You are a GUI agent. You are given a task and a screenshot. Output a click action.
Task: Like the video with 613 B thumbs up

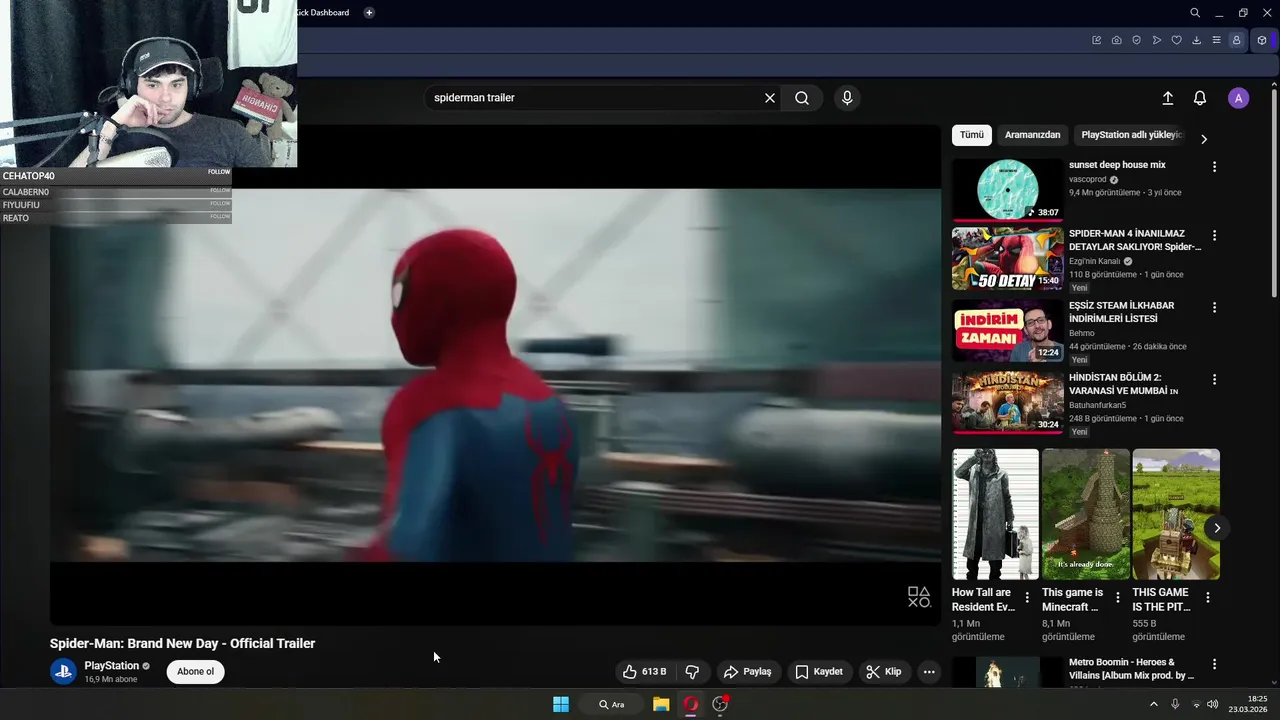click(x=643, y=672)
